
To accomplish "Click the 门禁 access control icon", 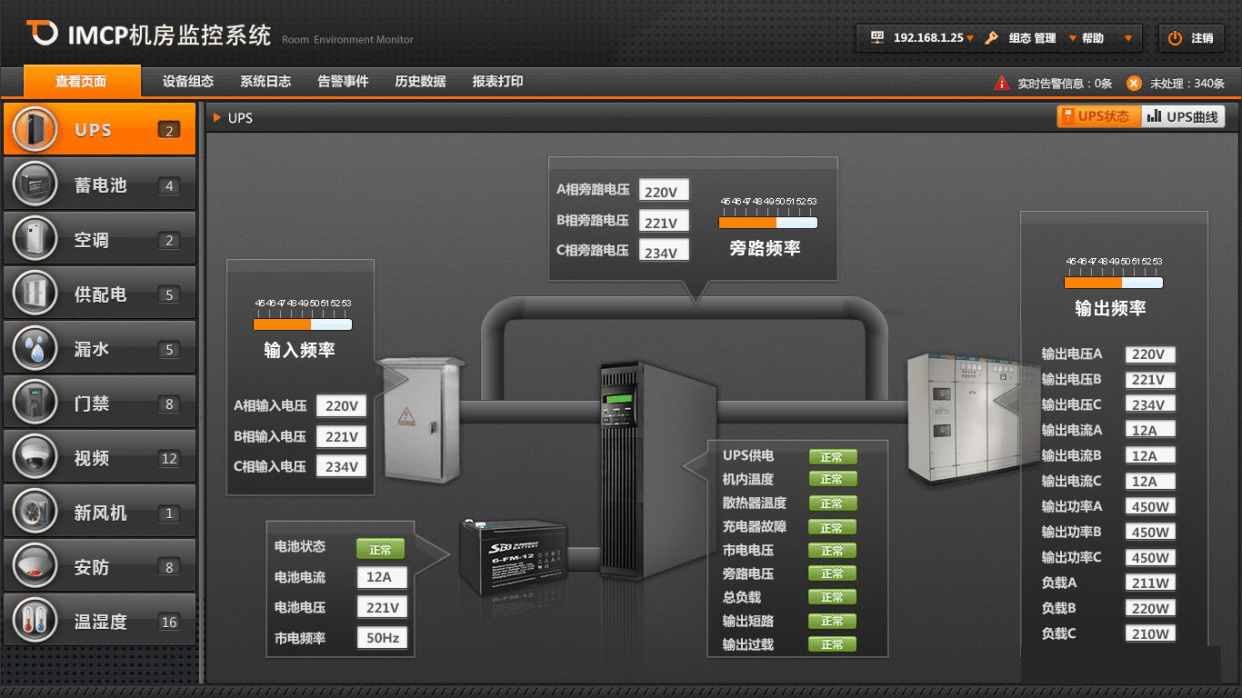I will (x=35, y=404).
